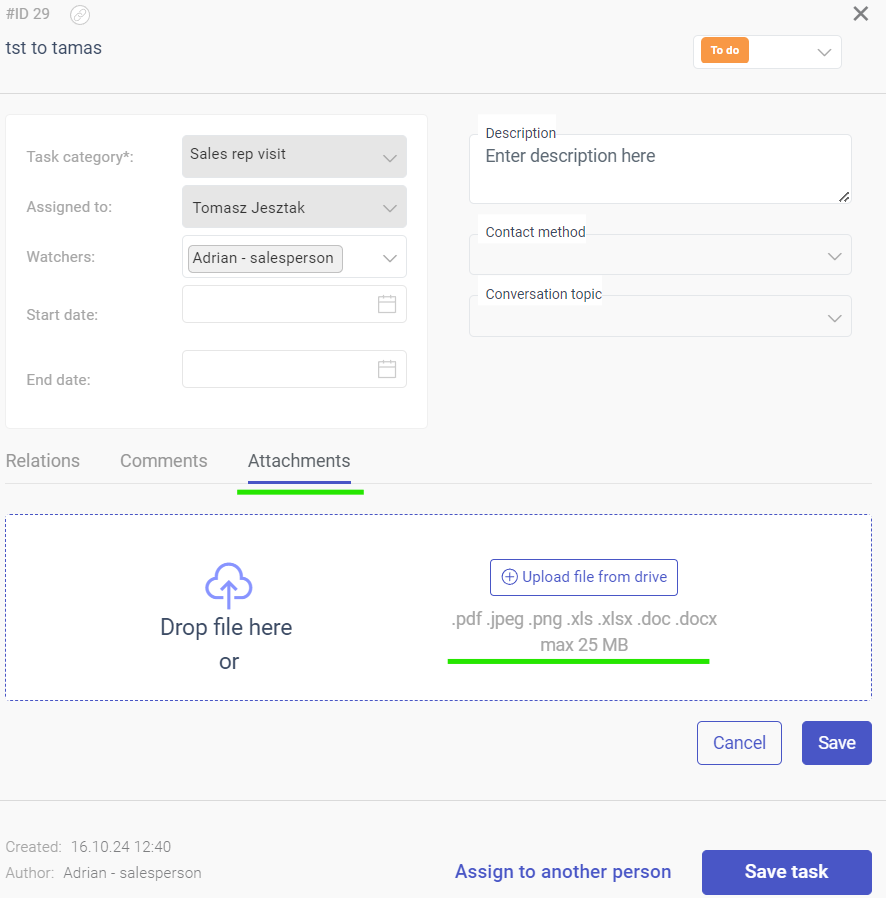886x898 pixels.
Task: Click the Cancel button
Action: tap(739, 743)
